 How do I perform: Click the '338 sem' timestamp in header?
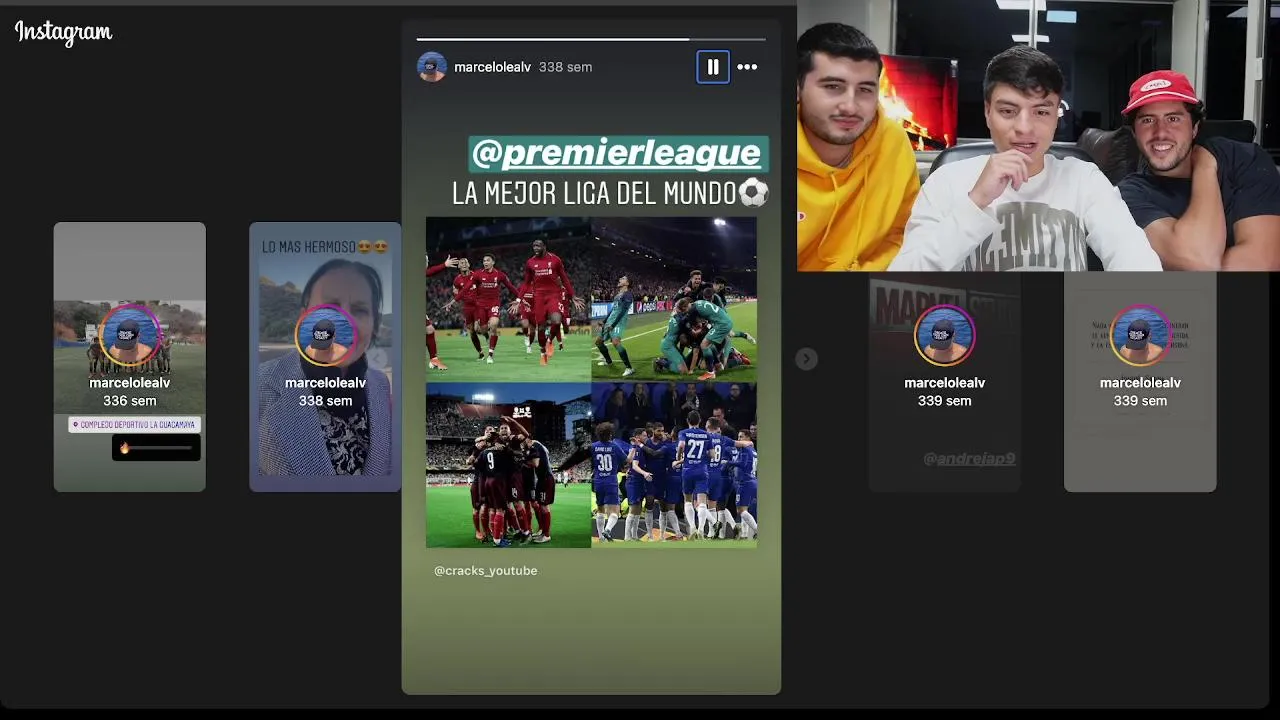click(565, 67)
